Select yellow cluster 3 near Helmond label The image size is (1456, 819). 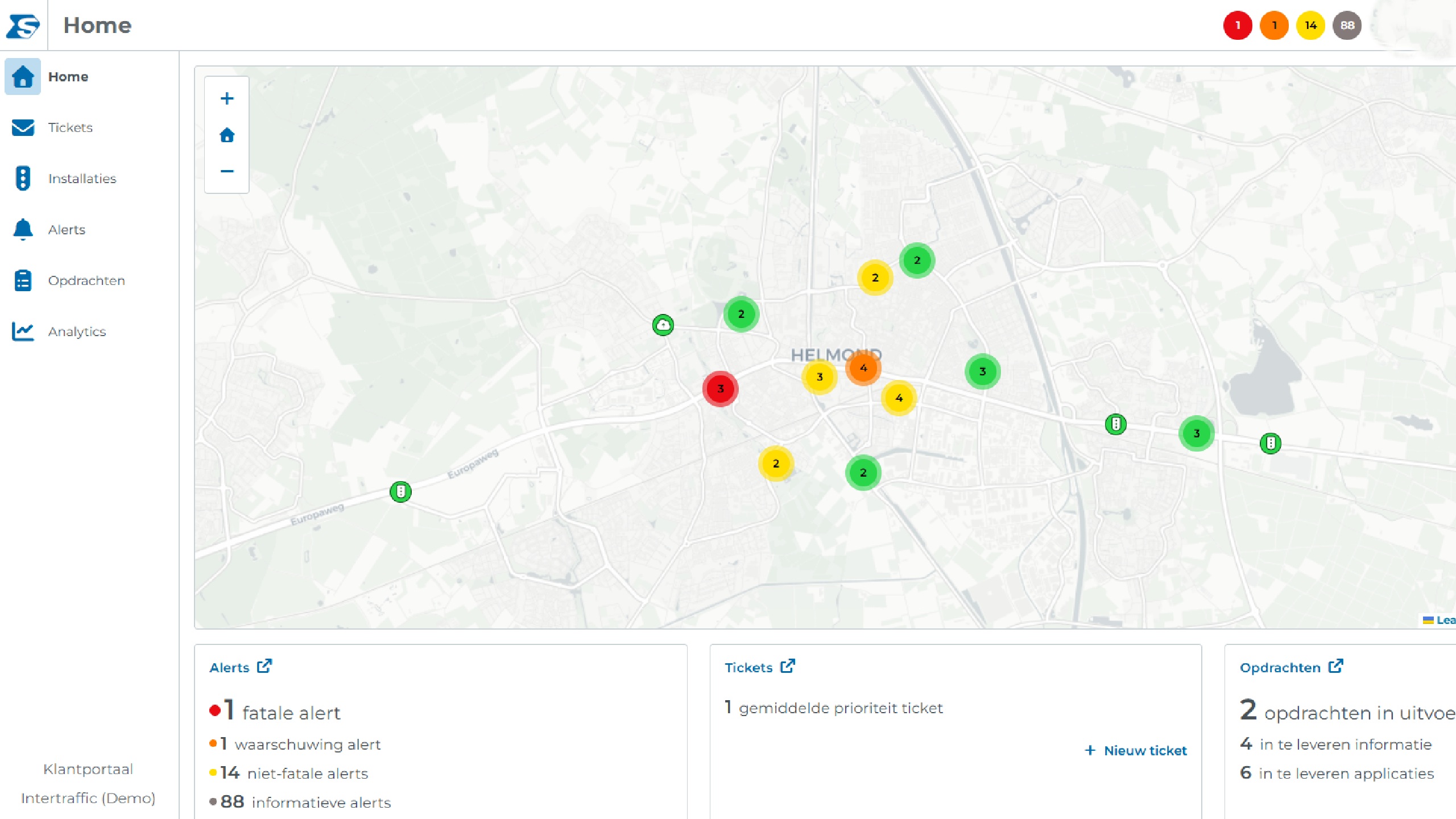click(820, 377)
